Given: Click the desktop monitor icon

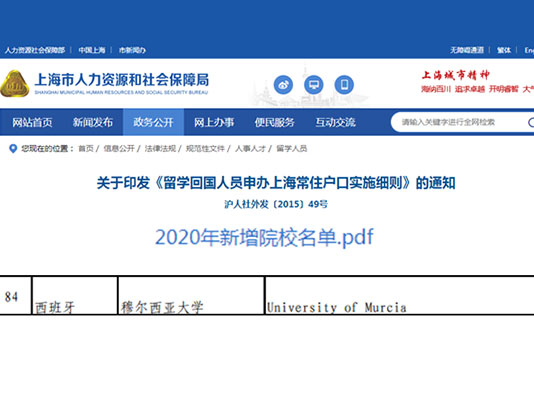Looking at the screenshot, I should coord(314,84).
